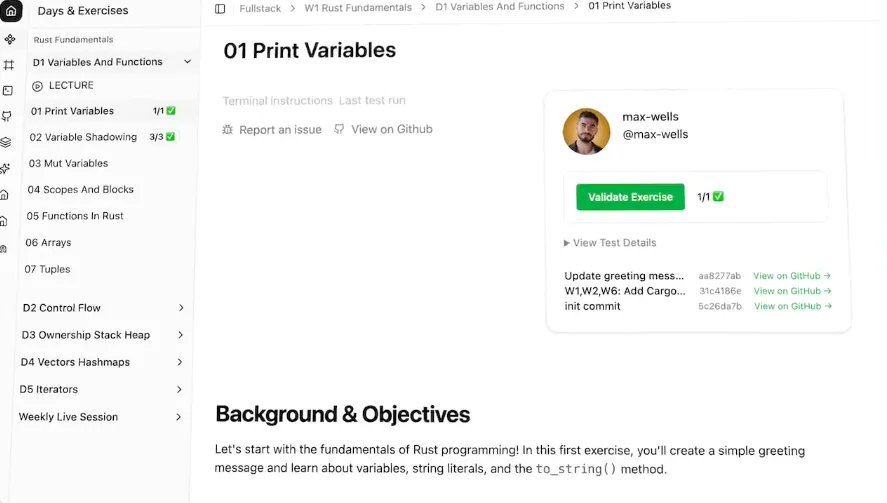
Task: Click green checkmark beside 01 Print Variables
Action: click(x=171, y=111)
